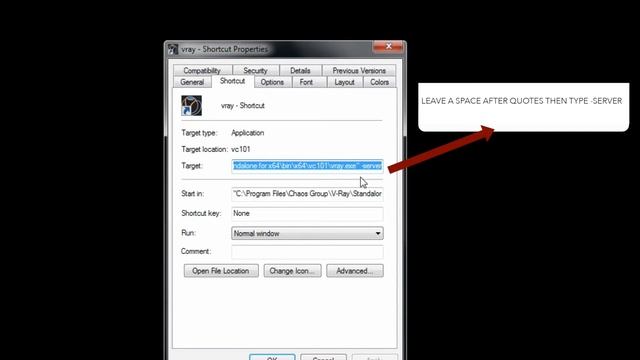Click the Advanced button
640x360 pixels.
click(x=355, y=271)
